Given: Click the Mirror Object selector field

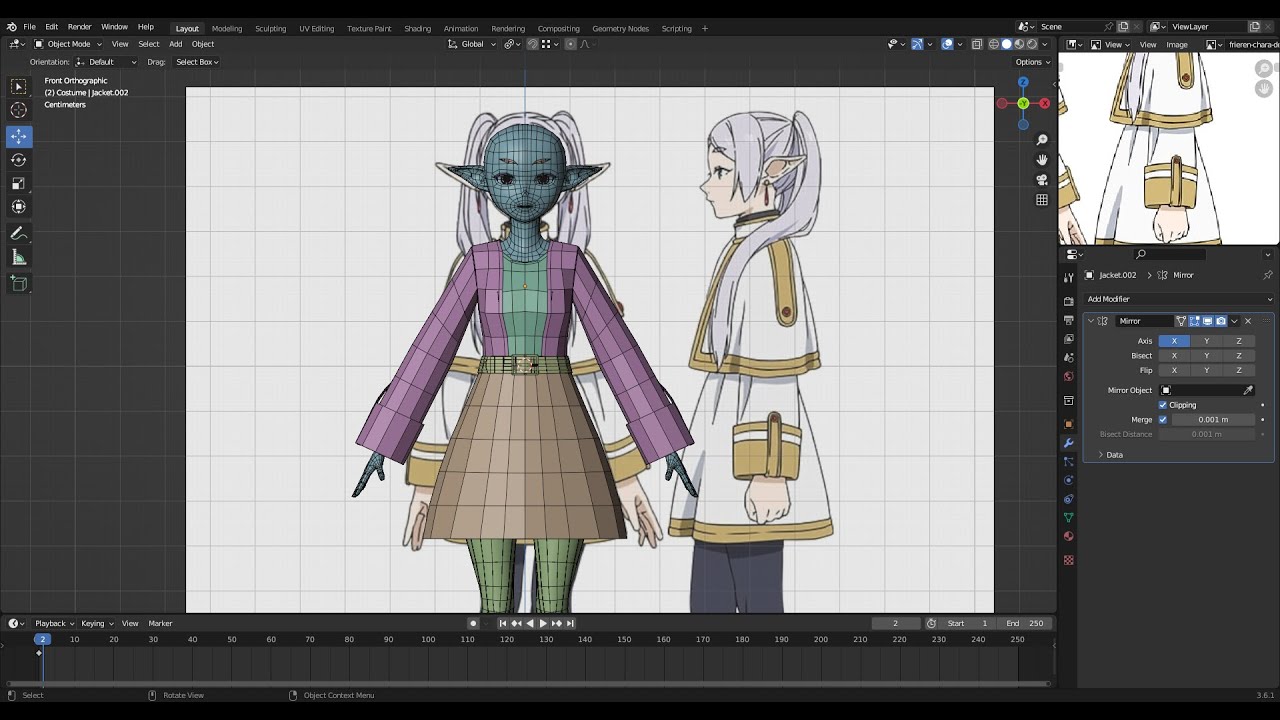Looking at the screenshot, I should (1200, 390).
